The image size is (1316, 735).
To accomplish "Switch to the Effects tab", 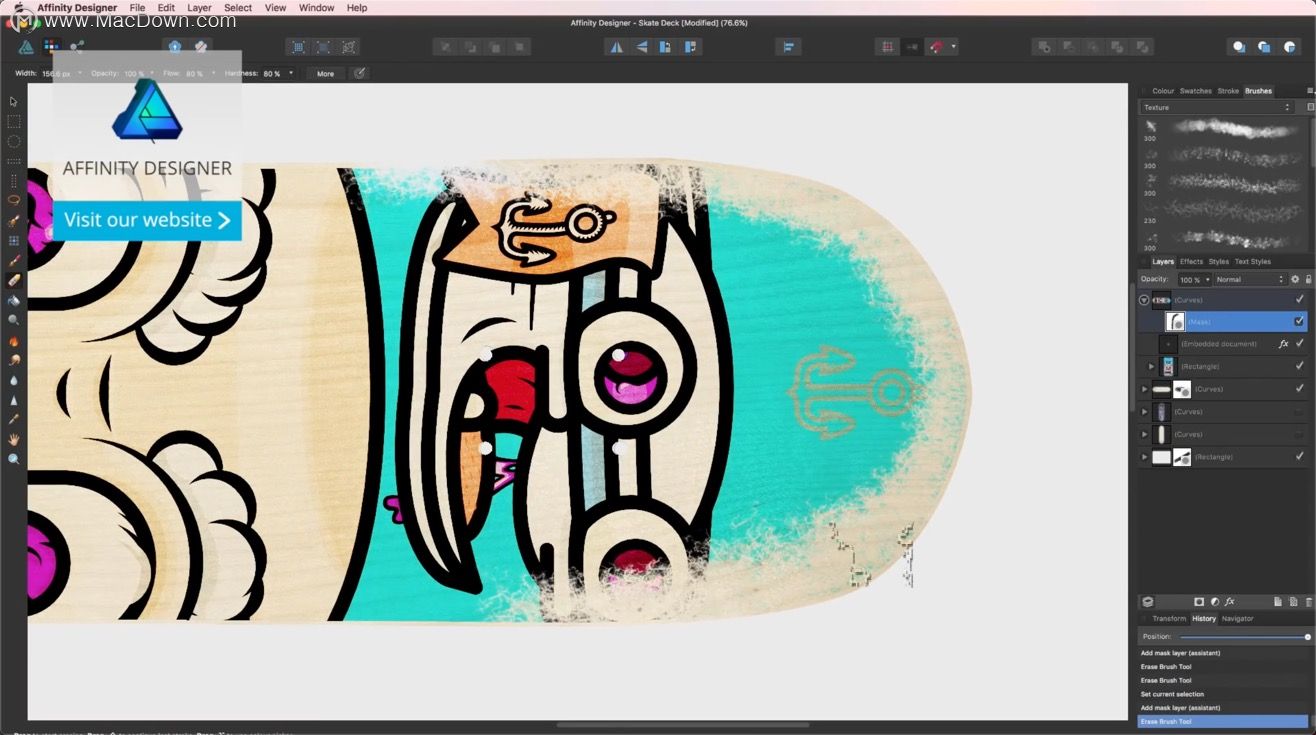I will [x=1191, y=261].
